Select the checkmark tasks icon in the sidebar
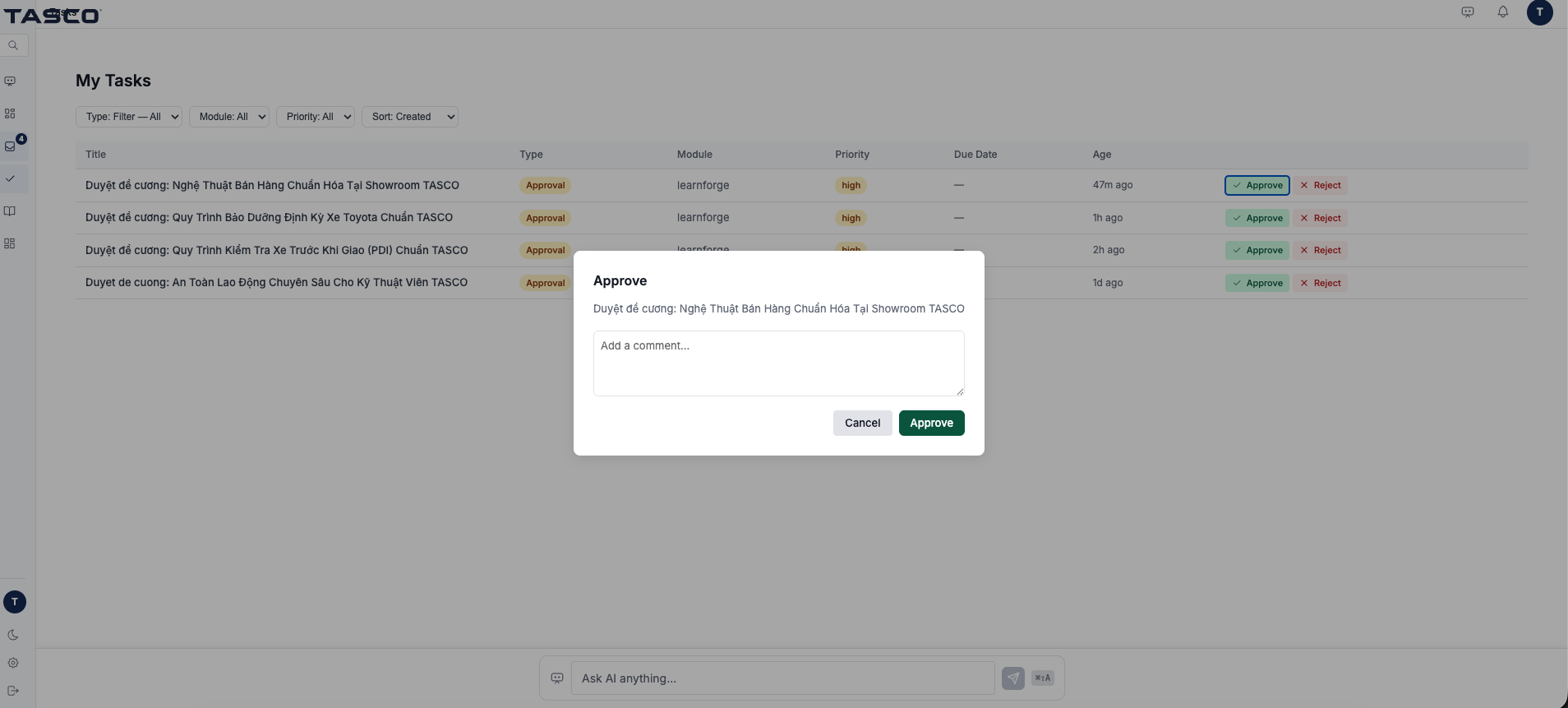 pos(10,178)
